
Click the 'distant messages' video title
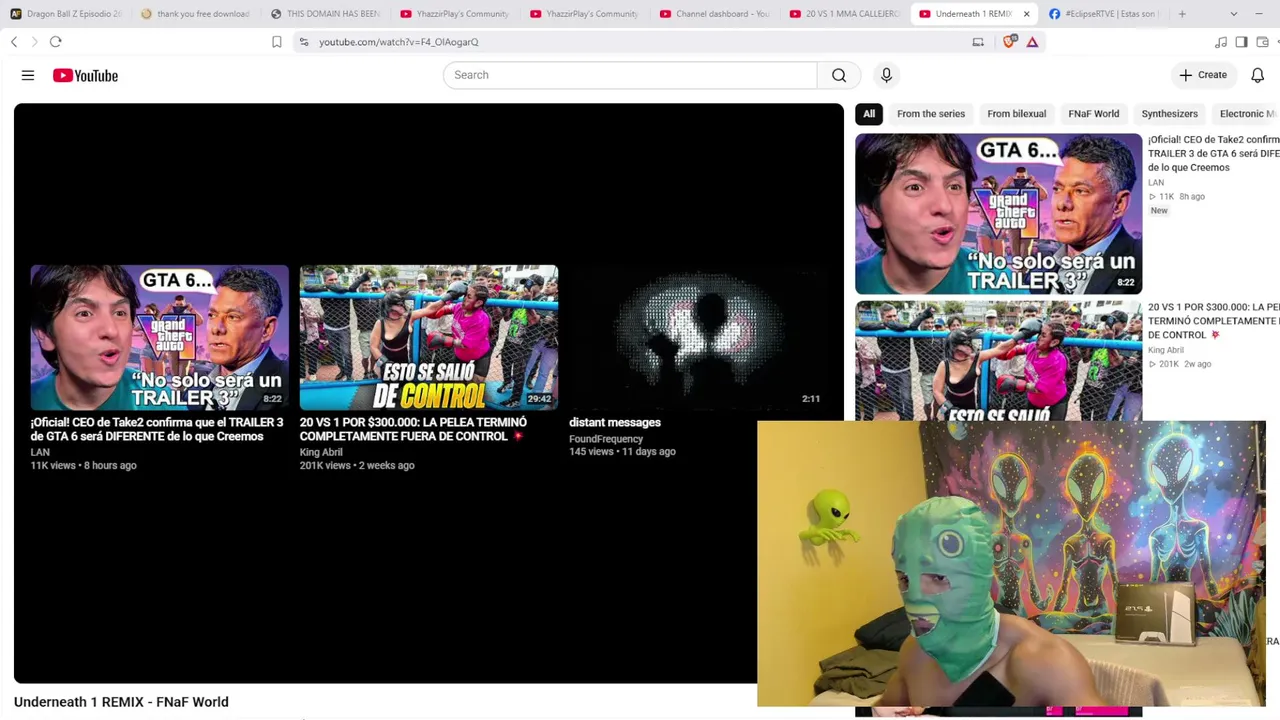pyautogui.click(x=615, y=423)
